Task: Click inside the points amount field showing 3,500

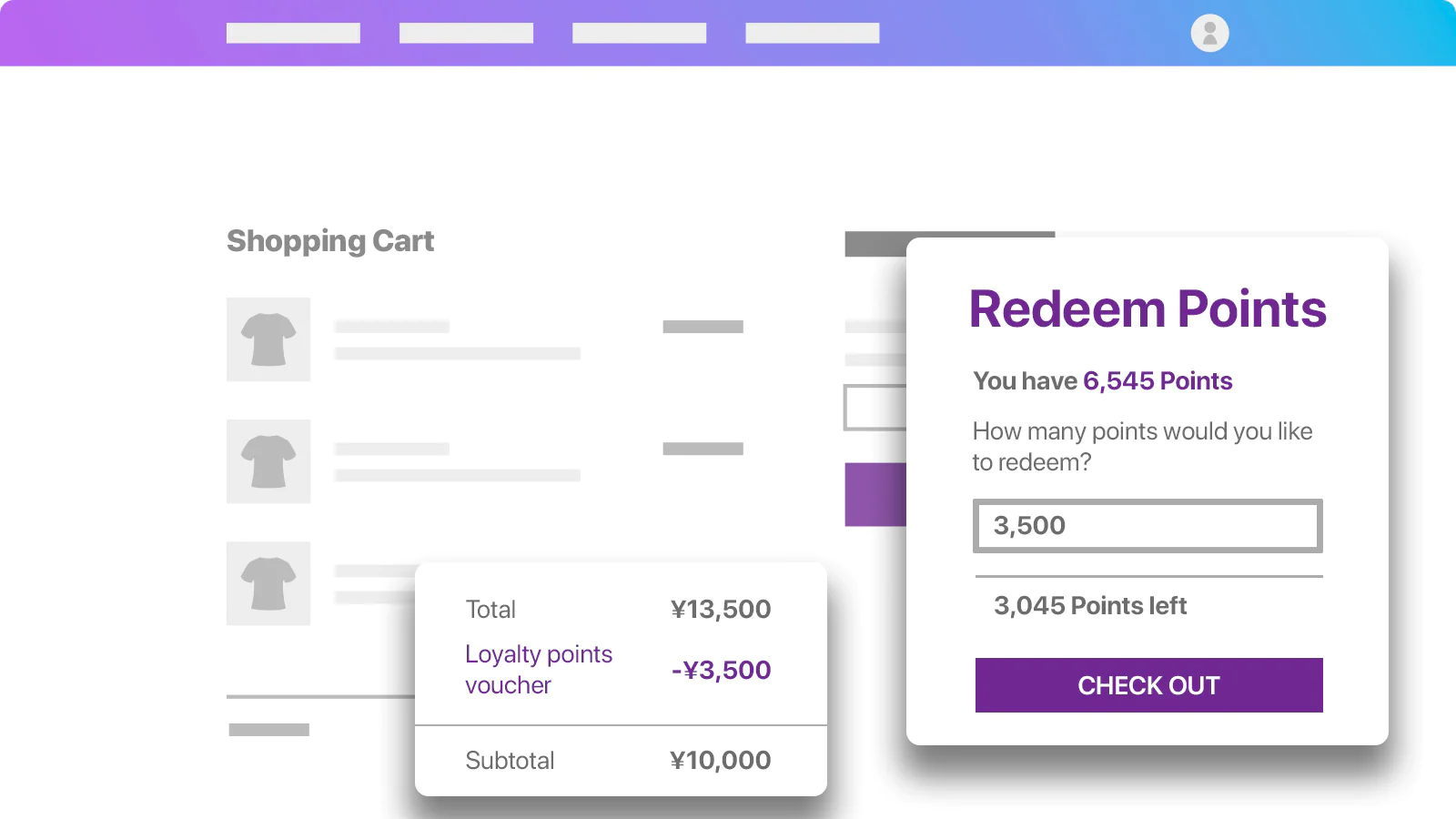Action: tap(1148, 526)
